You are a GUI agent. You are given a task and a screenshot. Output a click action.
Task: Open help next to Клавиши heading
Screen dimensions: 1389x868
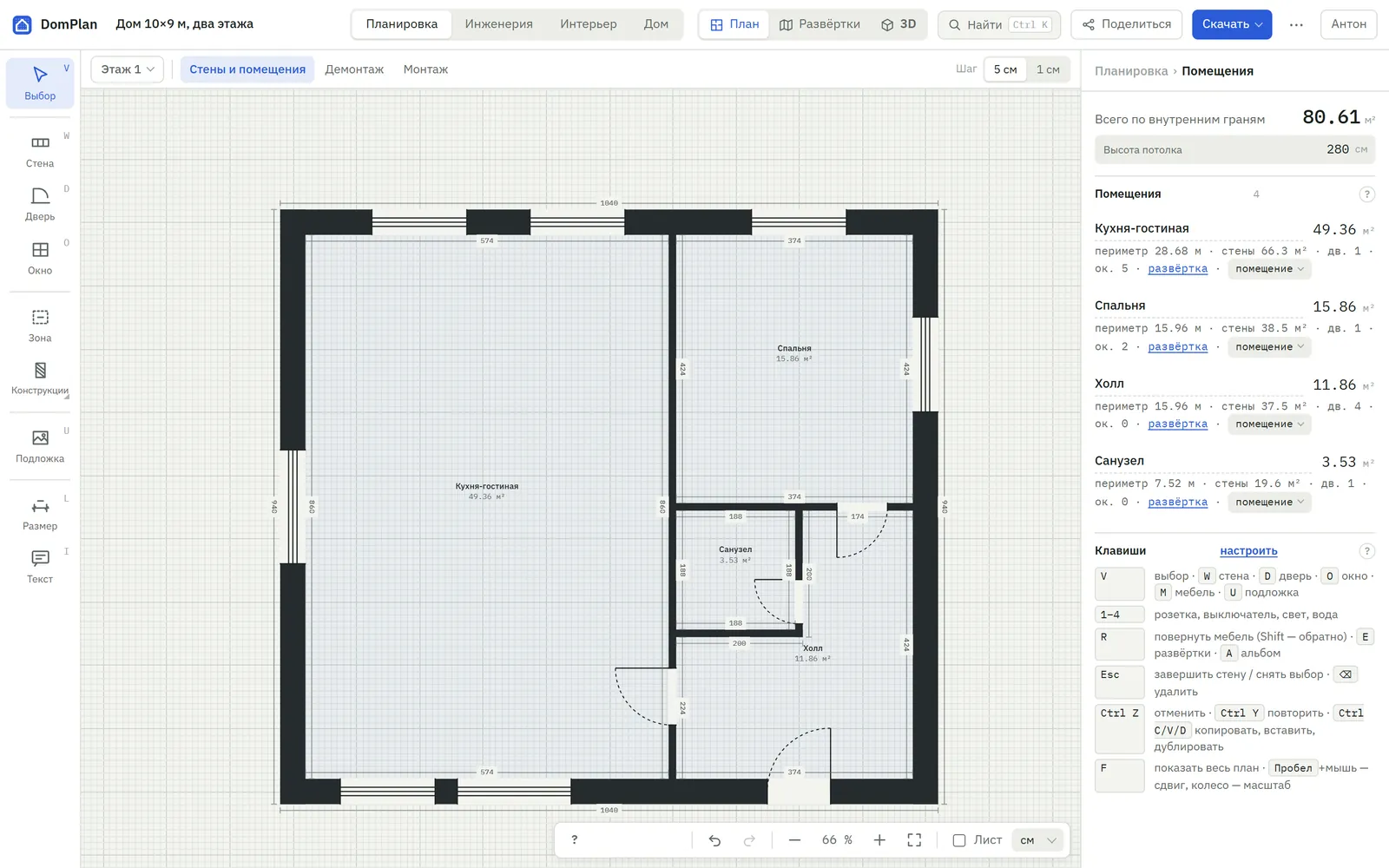click(1366, 551)
